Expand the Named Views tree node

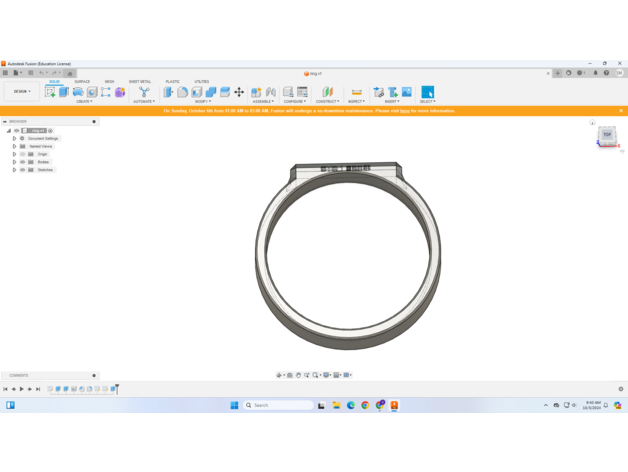coord(15,147)
